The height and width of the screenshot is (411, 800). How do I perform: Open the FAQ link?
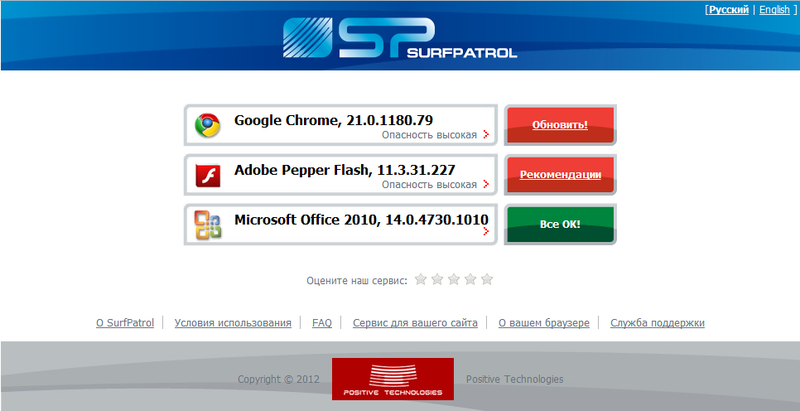pyautogui.click(x=322, y=323)
